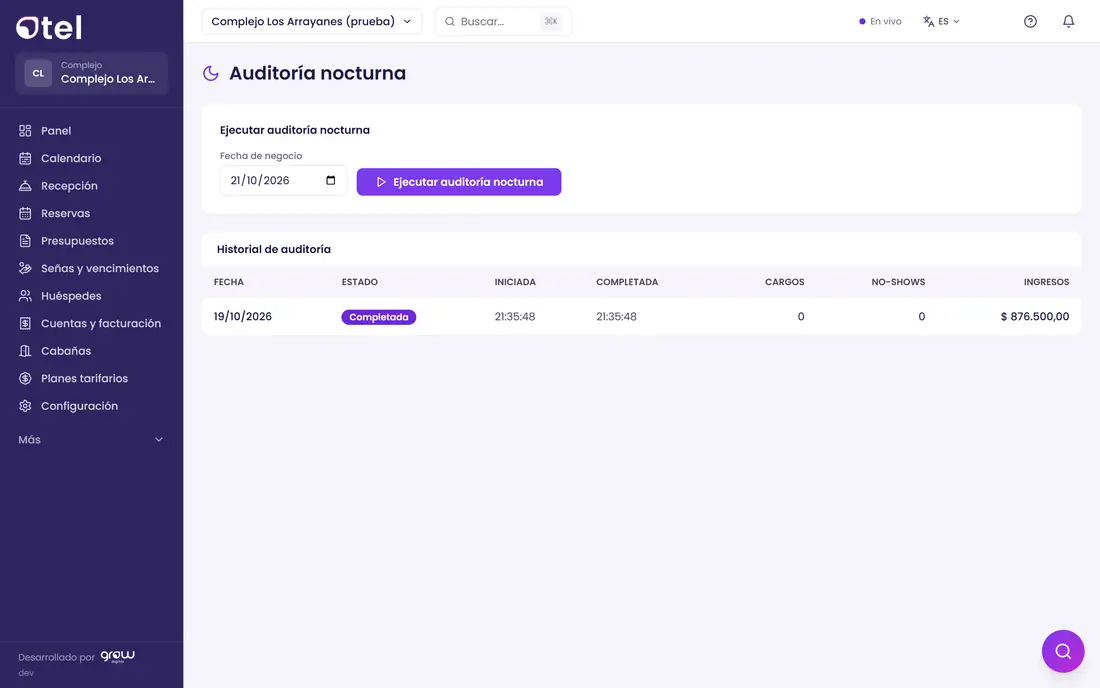Open the calendar picker icon in date field
The height and width of the screenshot is (688, 1100).
(330, 180)
